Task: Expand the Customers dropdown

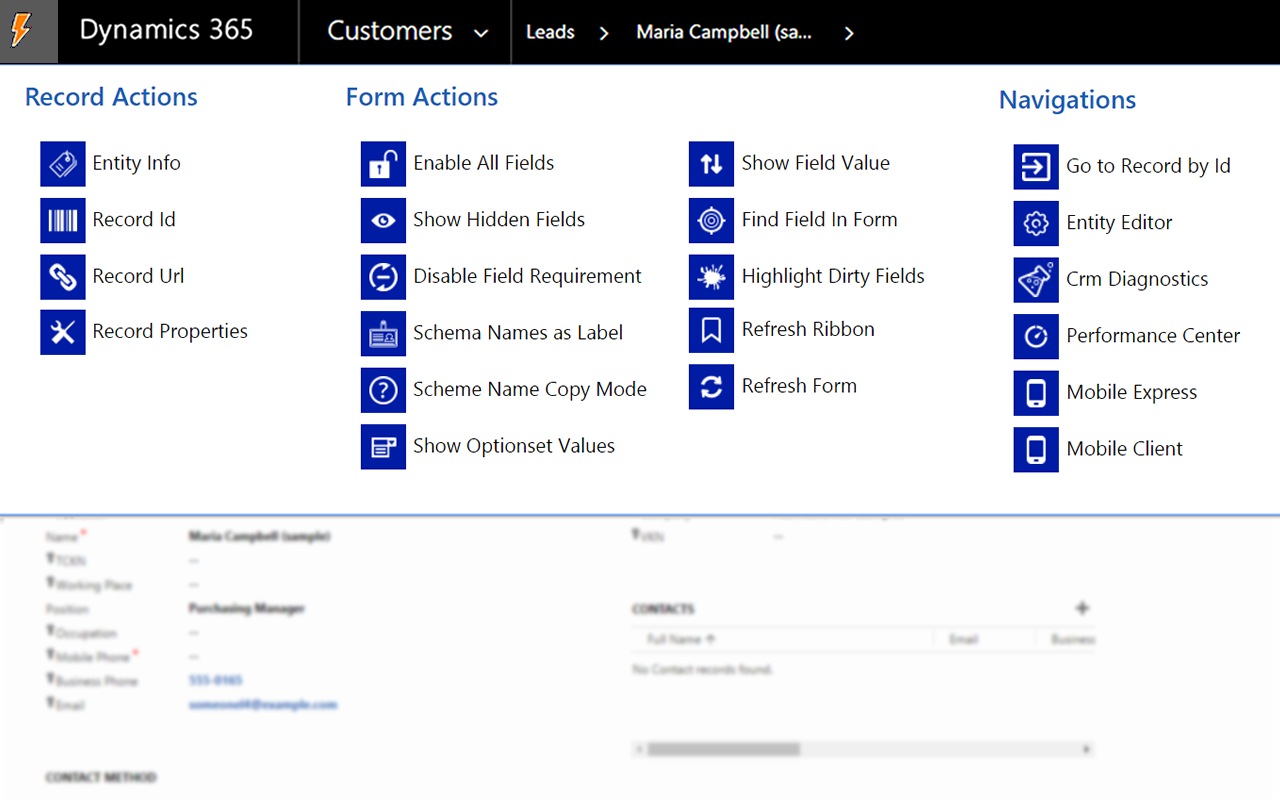Action: tap(480, 31)
